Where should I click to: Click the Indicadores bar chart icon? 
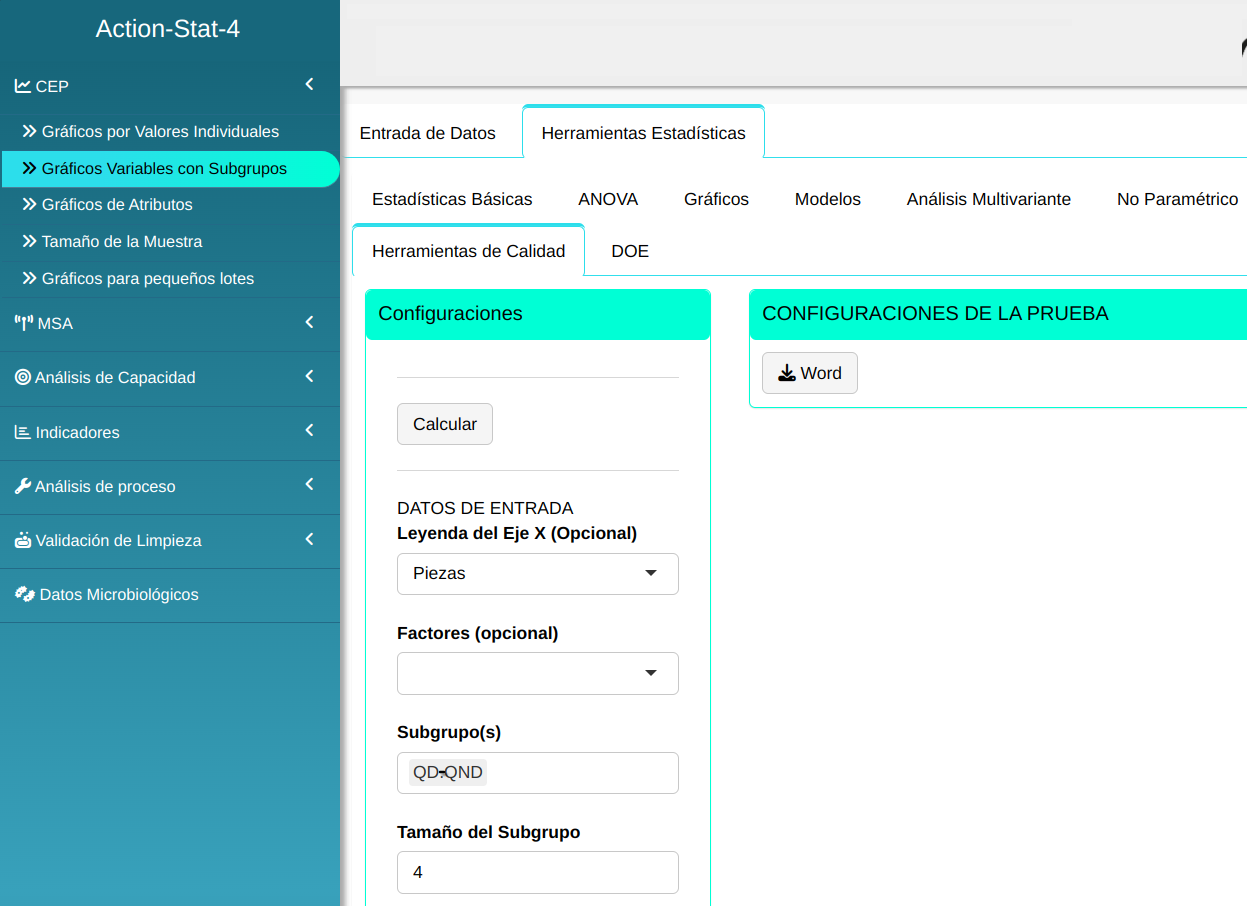[23, 432]
